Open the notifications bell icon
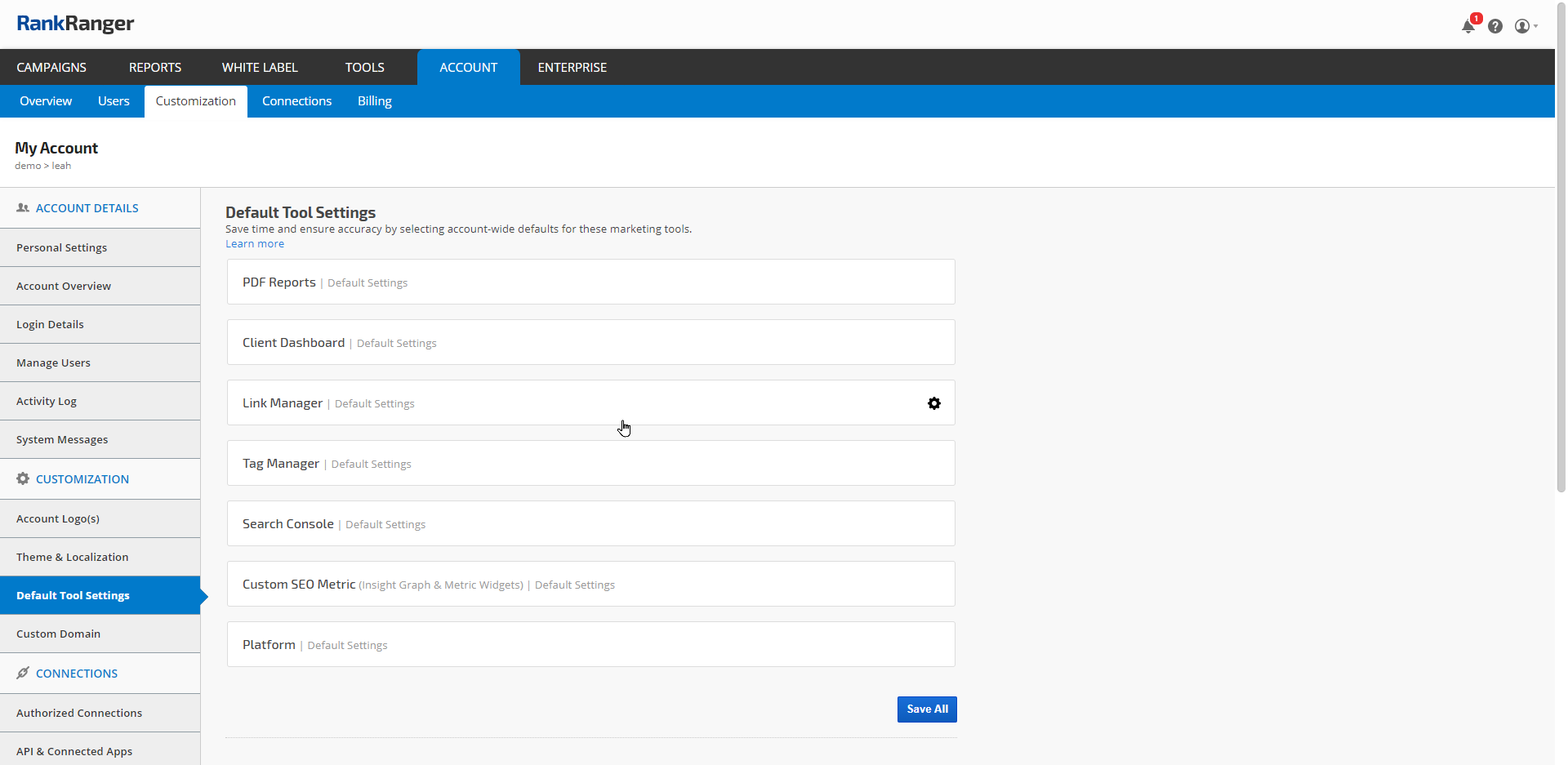This screenshot has height=765, width=1568. pyautogui.click(x=1468, y=26)
